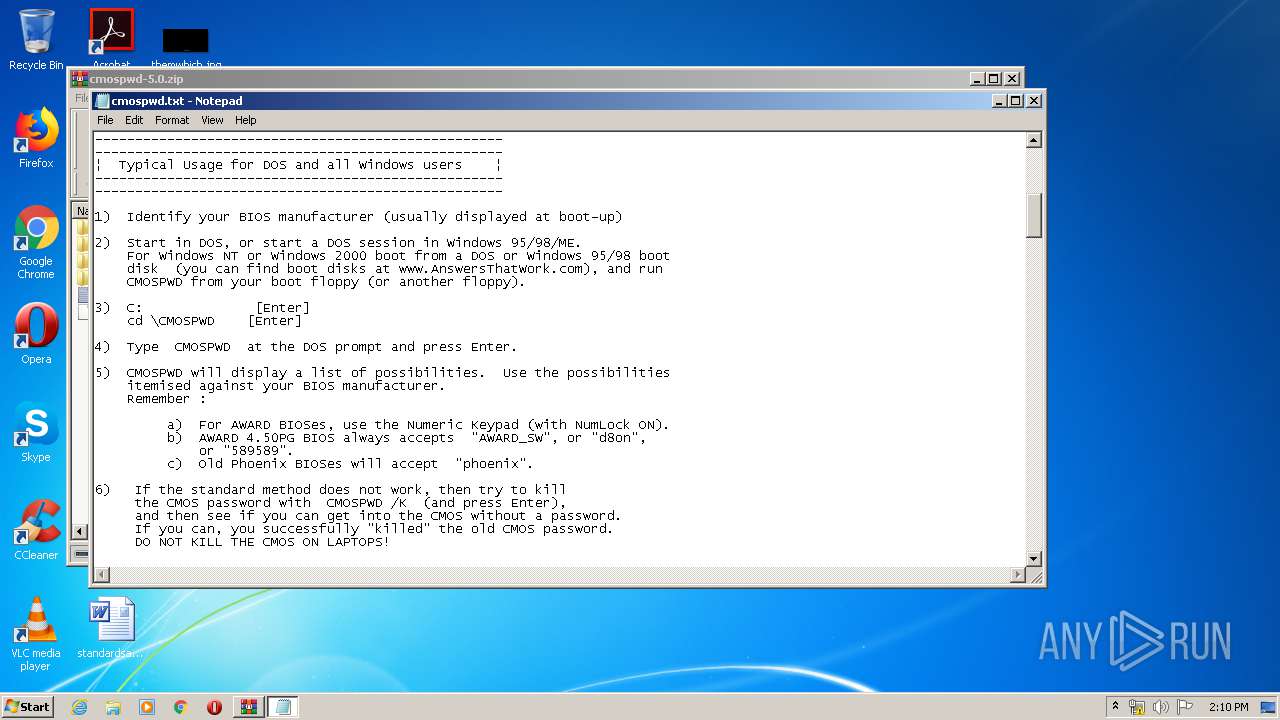Click the Notepad title bar icon
1280x720 pixels.
[102, 101]
